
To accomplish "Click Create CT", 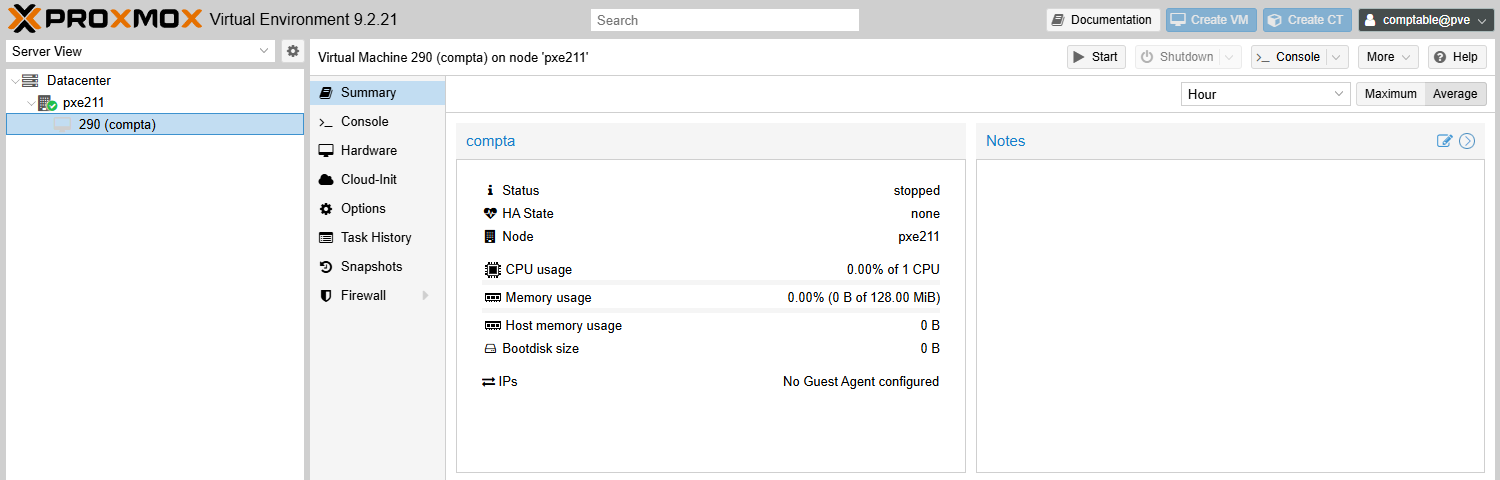I will coord(1307,20).
